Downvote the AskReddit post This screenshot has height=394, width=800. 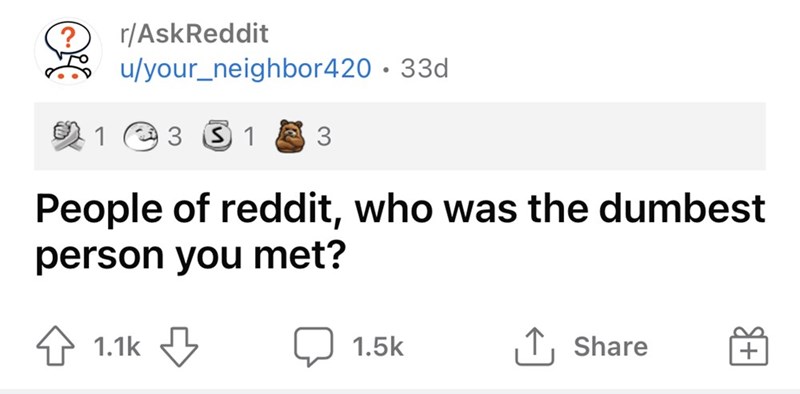pyautogui.click(x=179, y=348)
